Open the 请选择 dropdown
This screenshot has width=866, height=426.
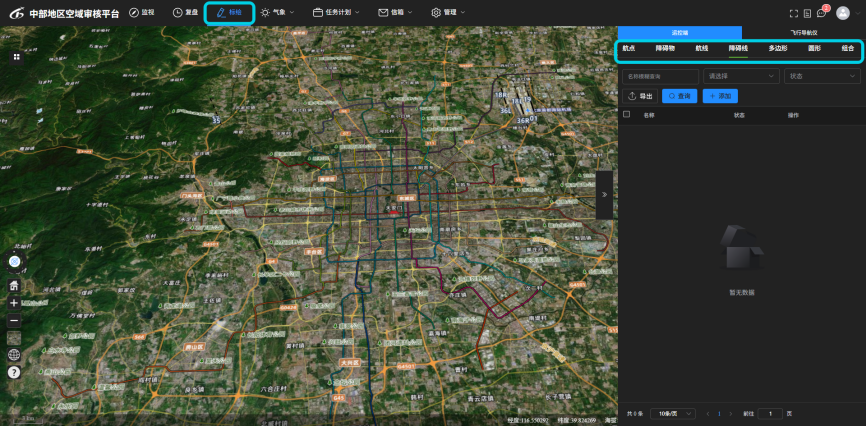click(x=741, y=76)
